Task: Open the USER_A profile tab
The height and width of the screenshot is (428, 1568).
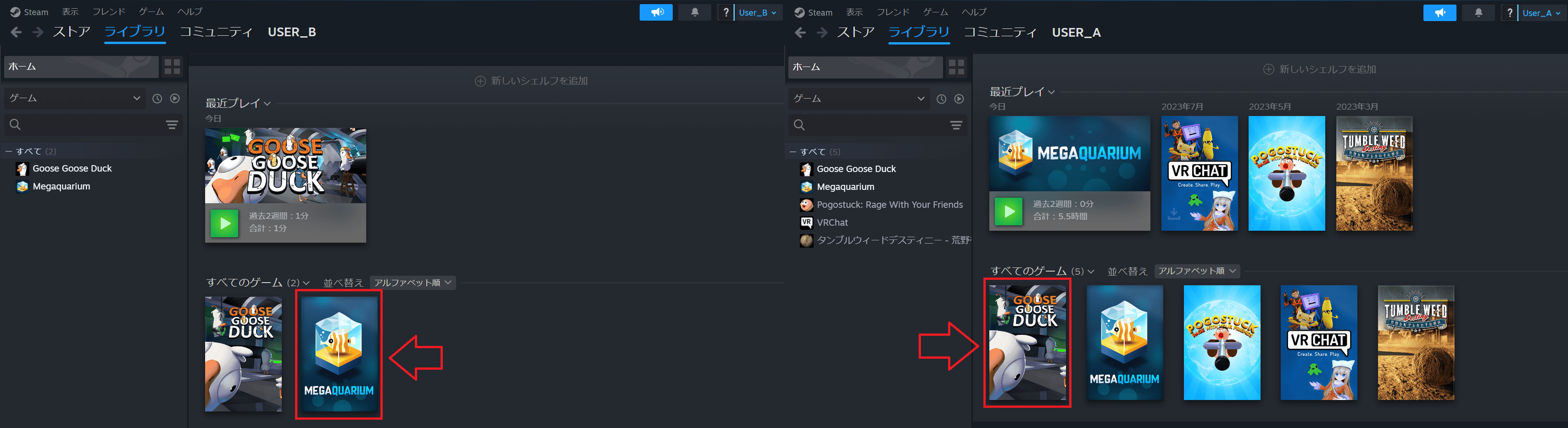Action: (1076, 33)
